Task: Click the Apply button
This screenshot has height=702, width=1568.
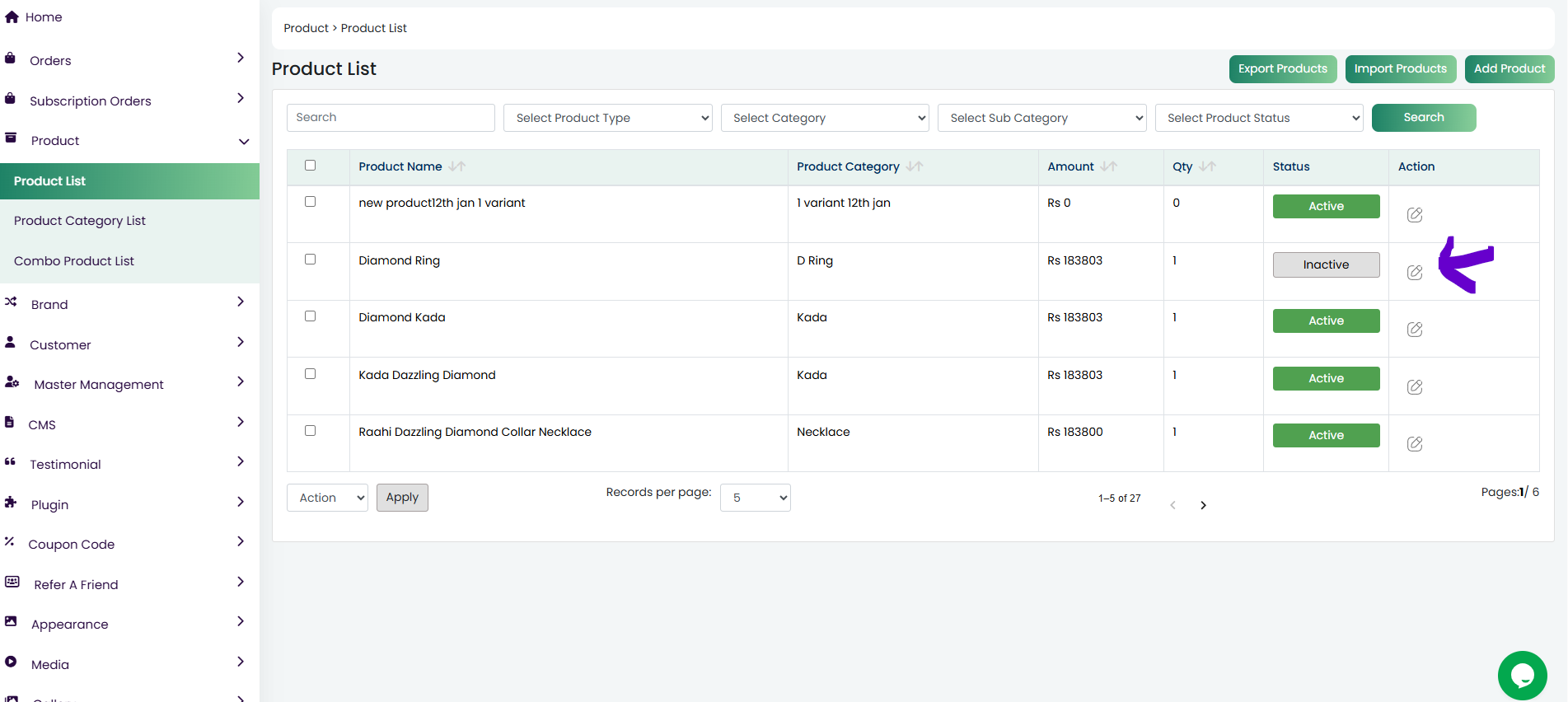Action: click(x=402, y=498)
